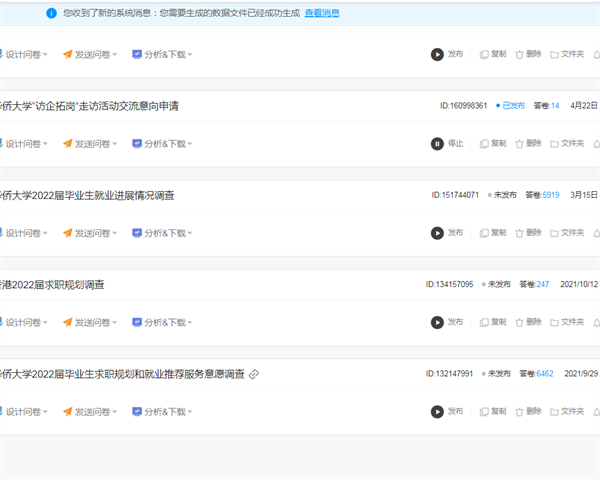Click orange paper-plane icon for survey 160998361
Image resolution: width=600 pixels, height=480 pixels.
pyautogui.click(x=68, y=144)
